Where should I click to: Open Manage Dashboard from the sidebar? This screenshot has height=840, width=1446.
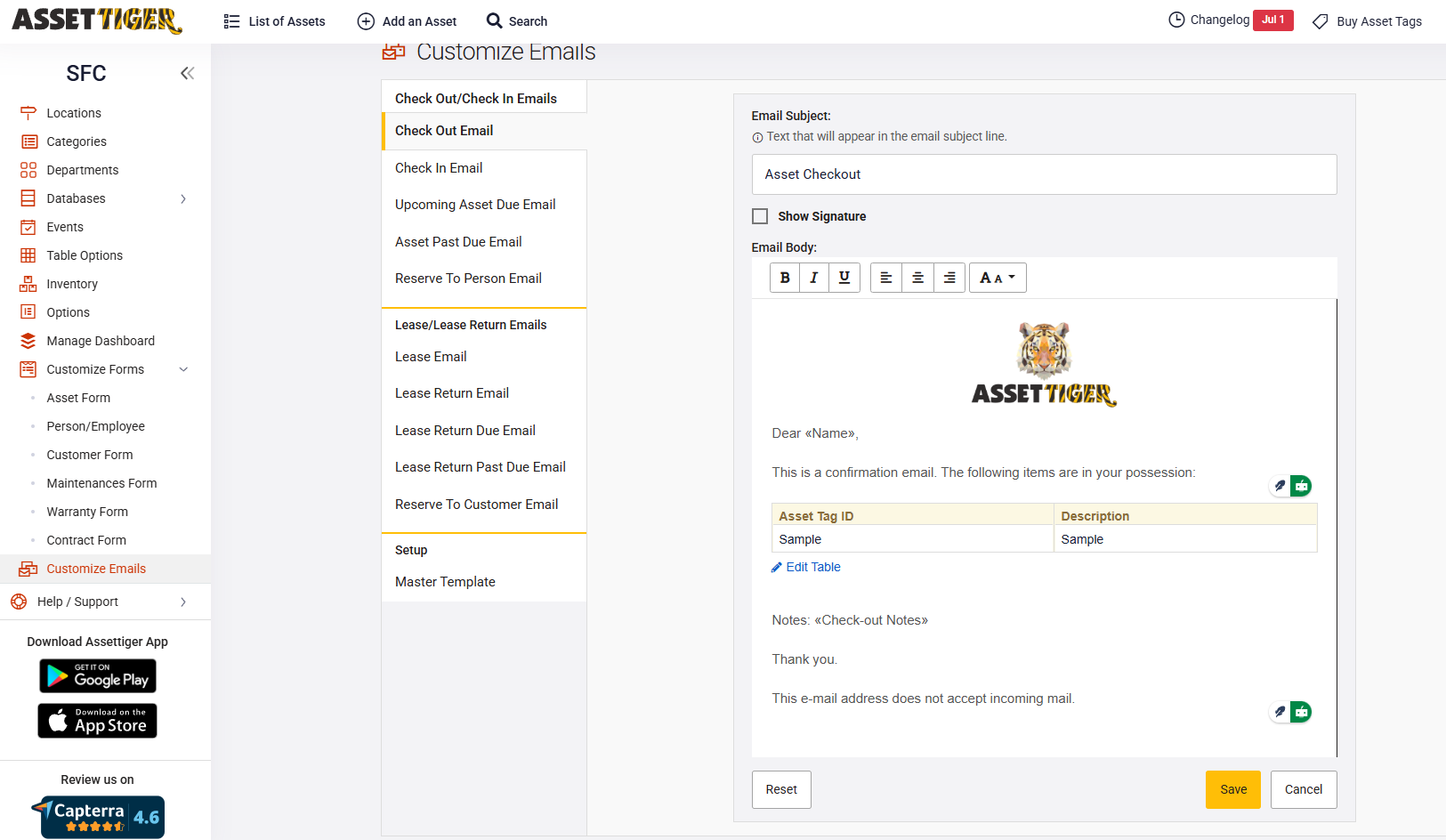pyautogui.click(x=101, y=340)
